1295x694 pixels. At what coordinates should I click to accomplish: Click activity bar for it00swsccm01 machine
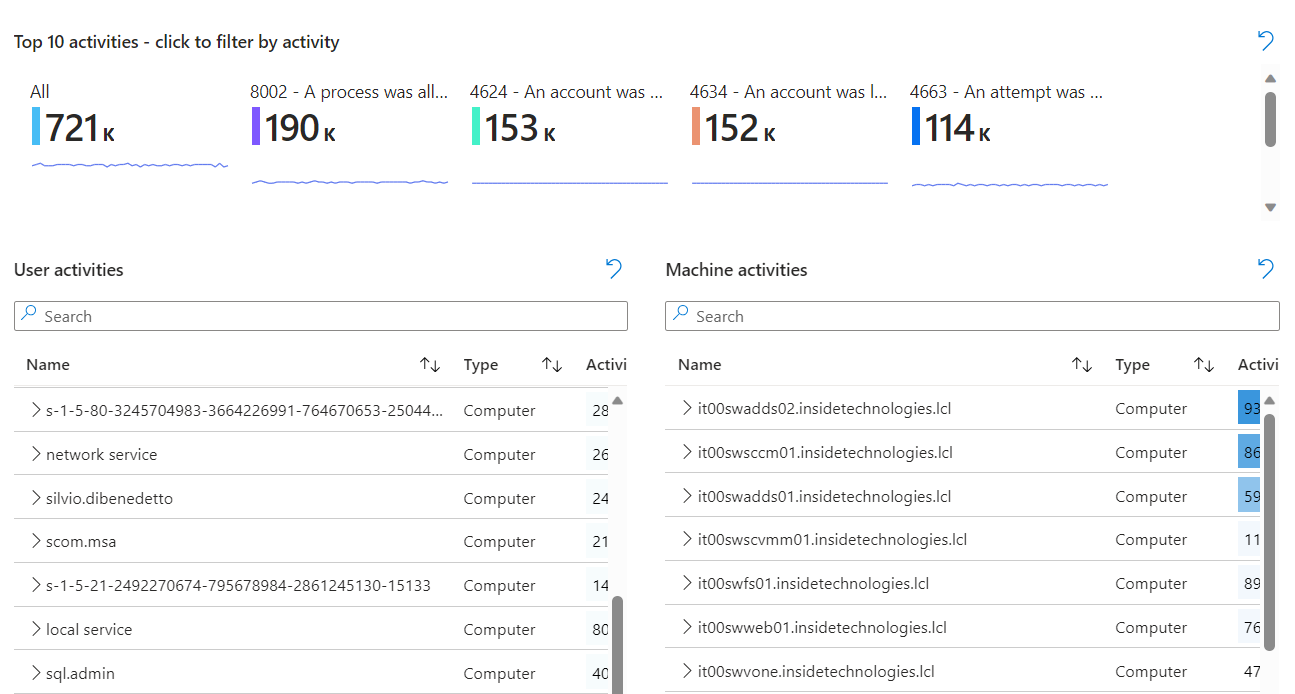pyautogui.click(x=1249, y=452)
